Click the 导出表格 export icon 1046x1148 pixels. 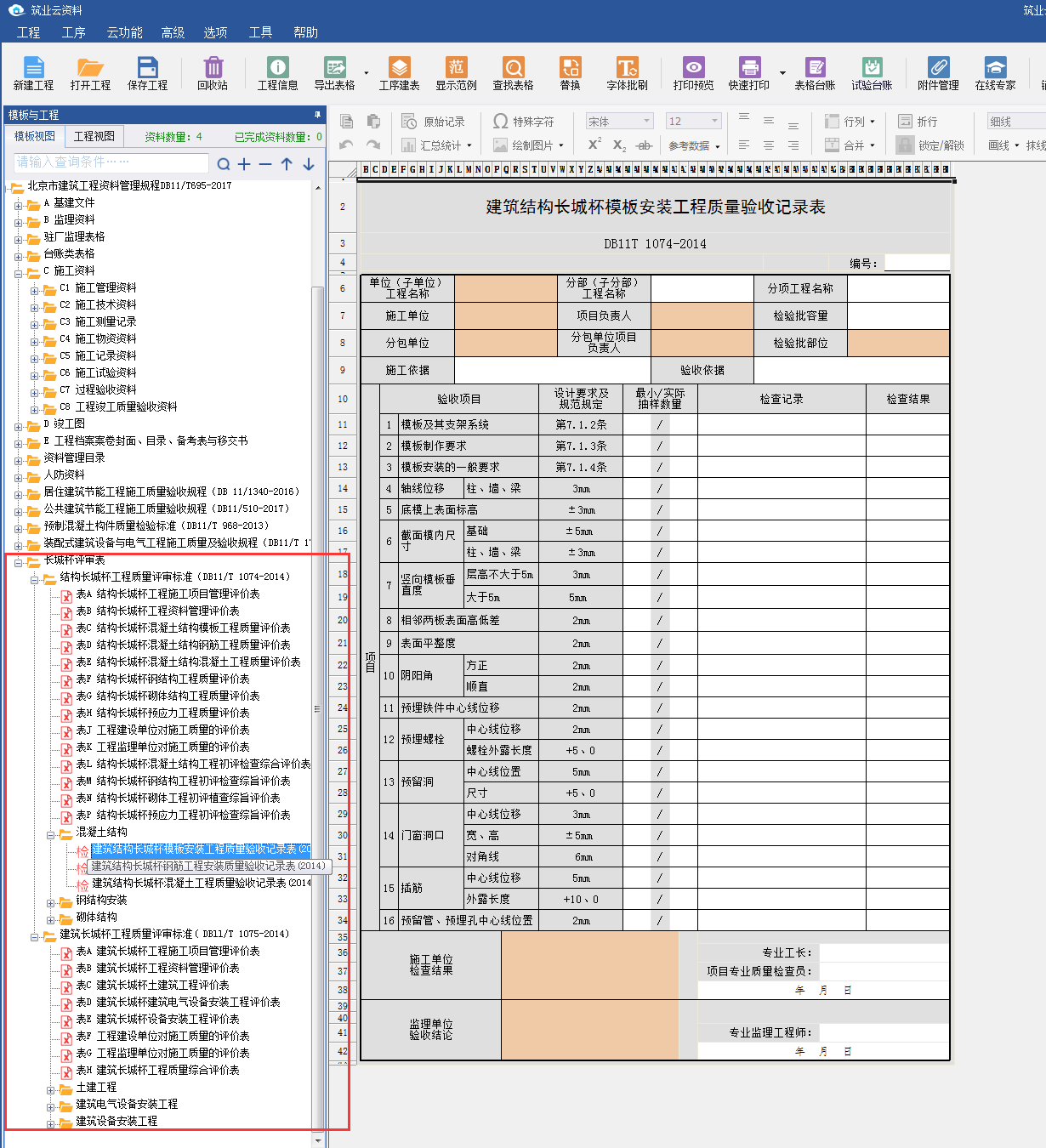point(334,73)
